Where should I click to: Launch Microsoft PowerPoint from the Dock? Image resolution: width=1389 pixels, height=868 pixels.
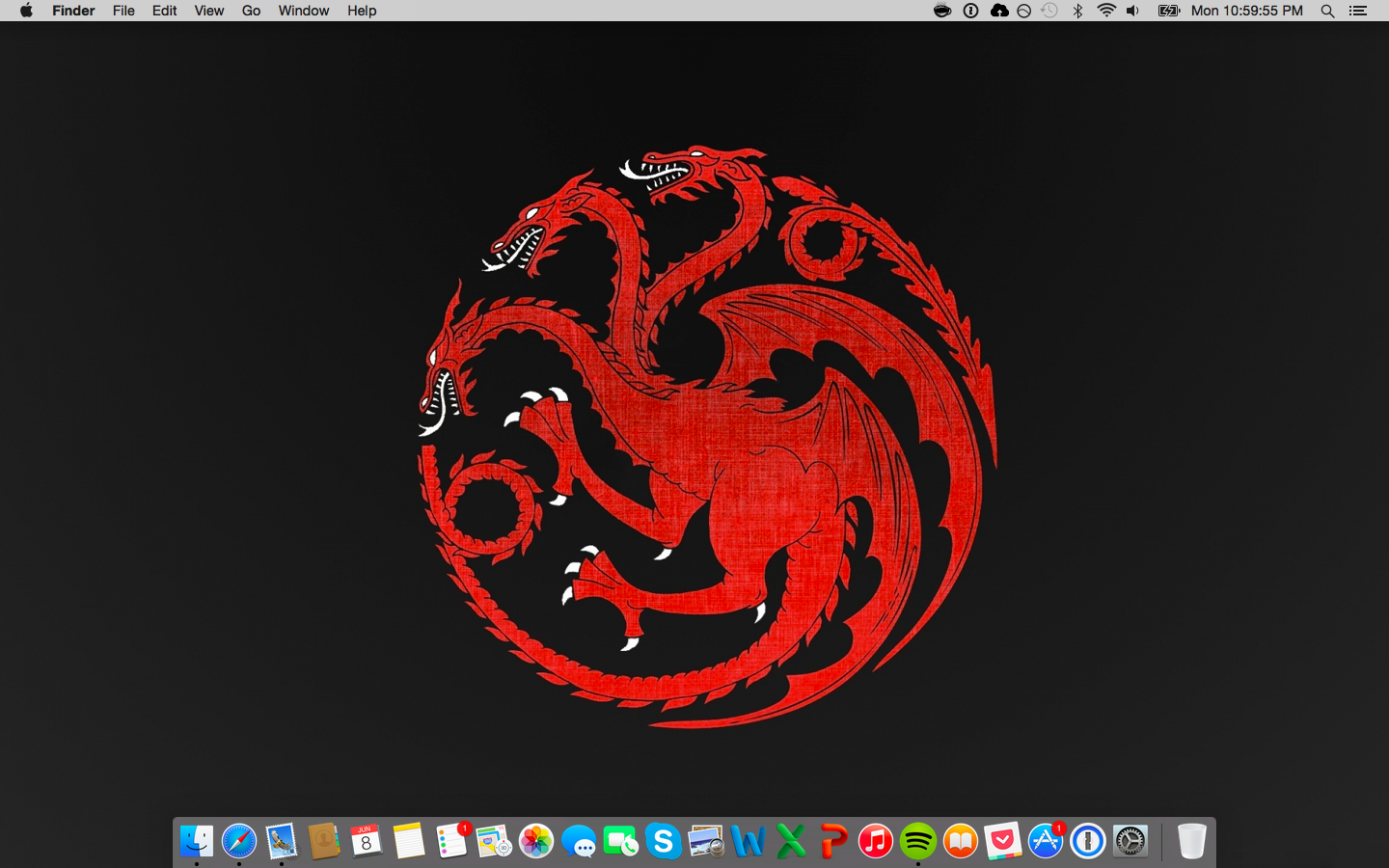pos(833,841)
